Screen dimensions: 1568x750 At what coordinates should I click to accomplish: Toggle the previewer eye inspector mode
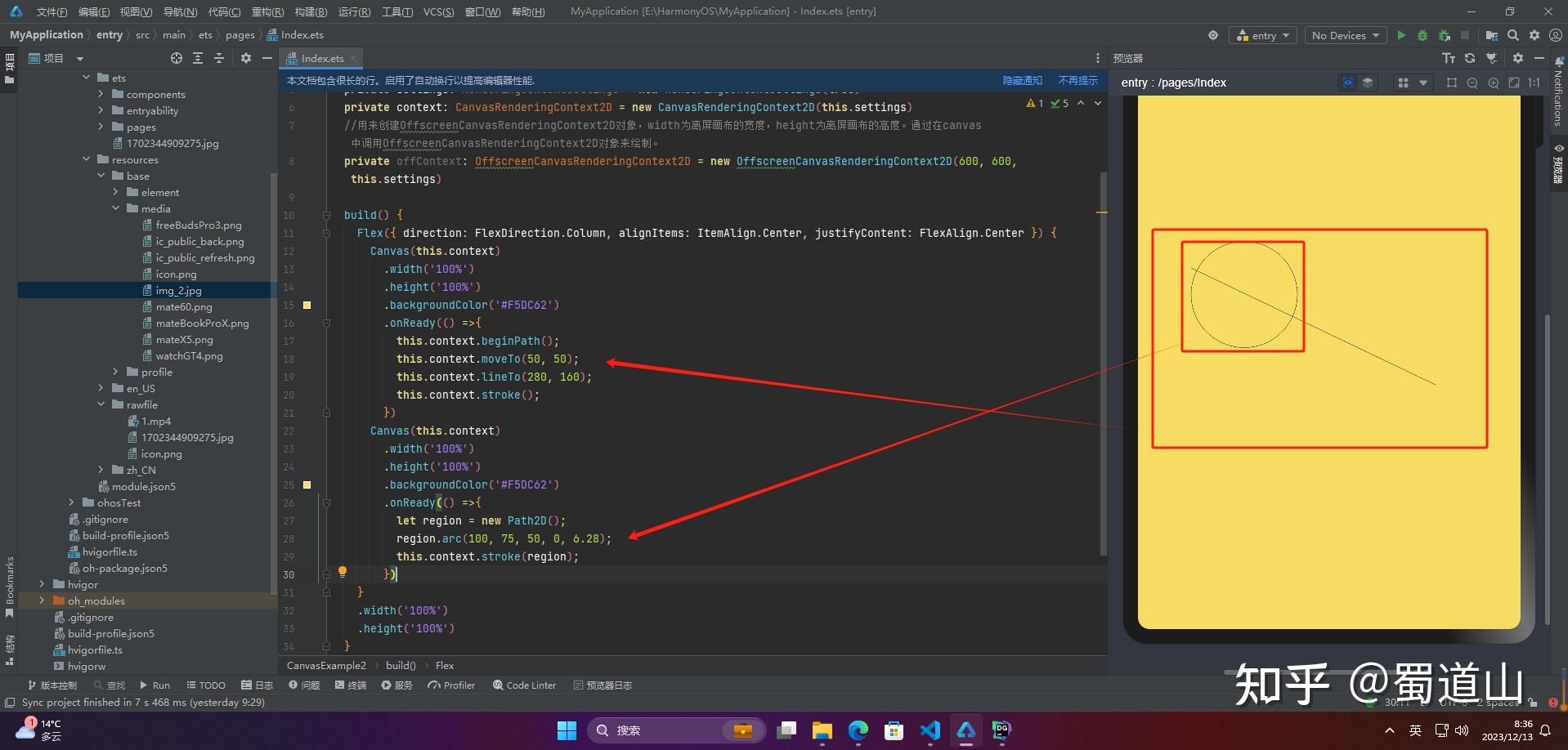coord(1347,83)
